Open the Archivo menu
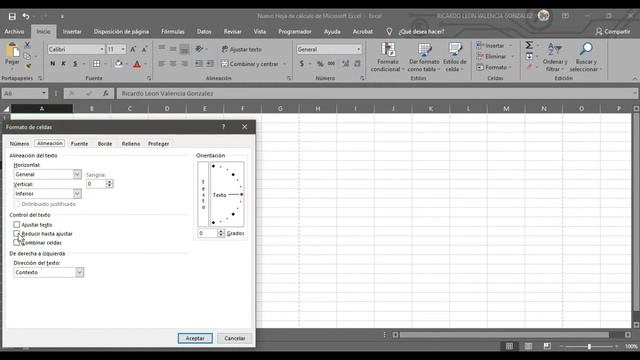The width and height of the screenshot is (640, 360). point(14,31)
